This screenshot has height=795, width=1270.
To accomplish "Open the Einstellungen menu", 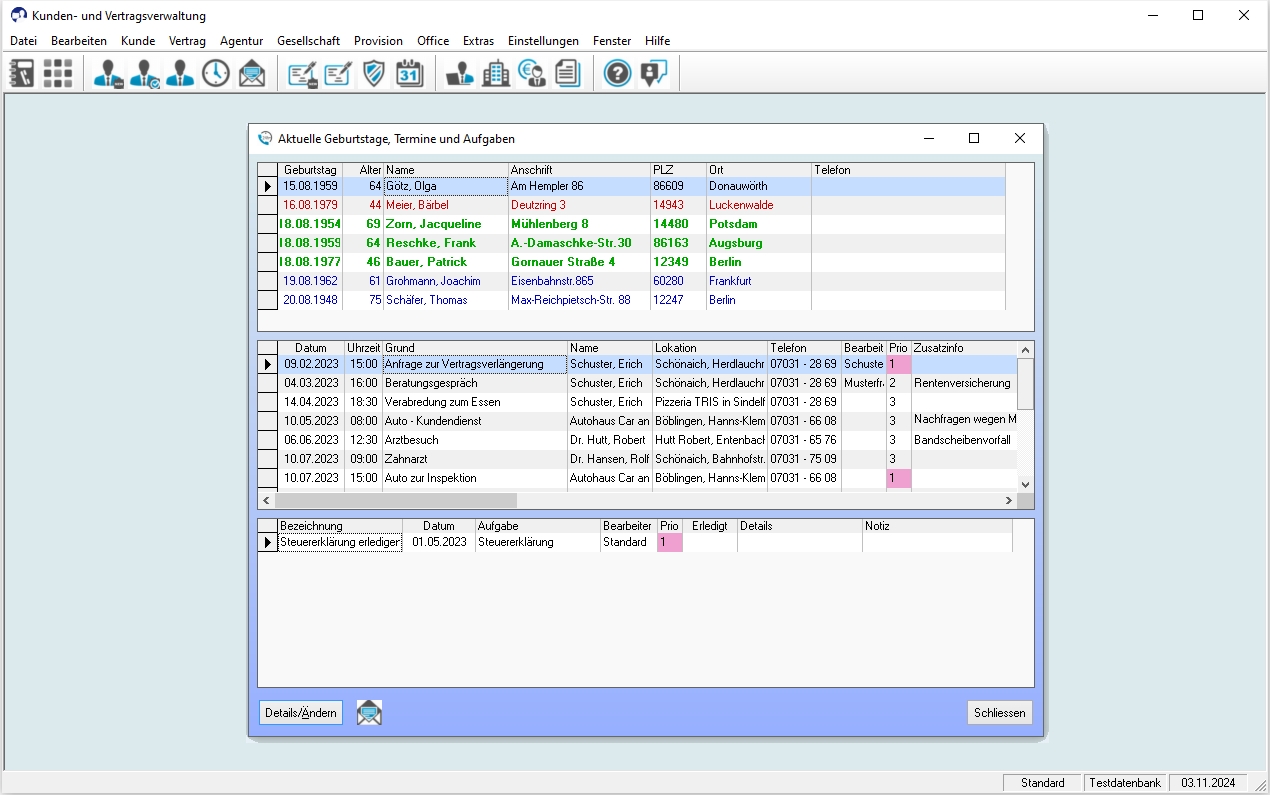I will point(543,41).
